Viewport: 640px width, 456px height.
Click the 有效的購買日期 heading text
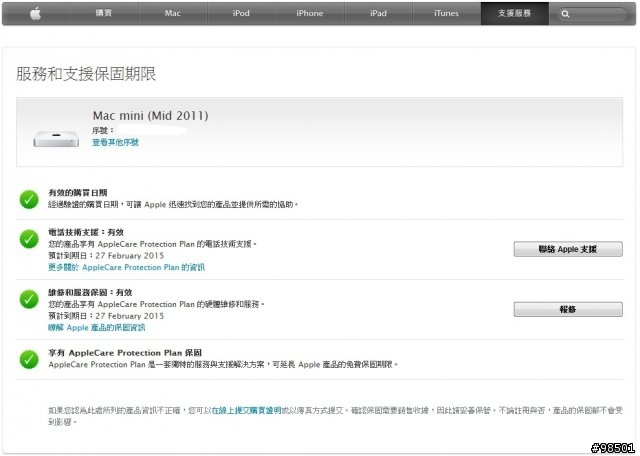78,193
